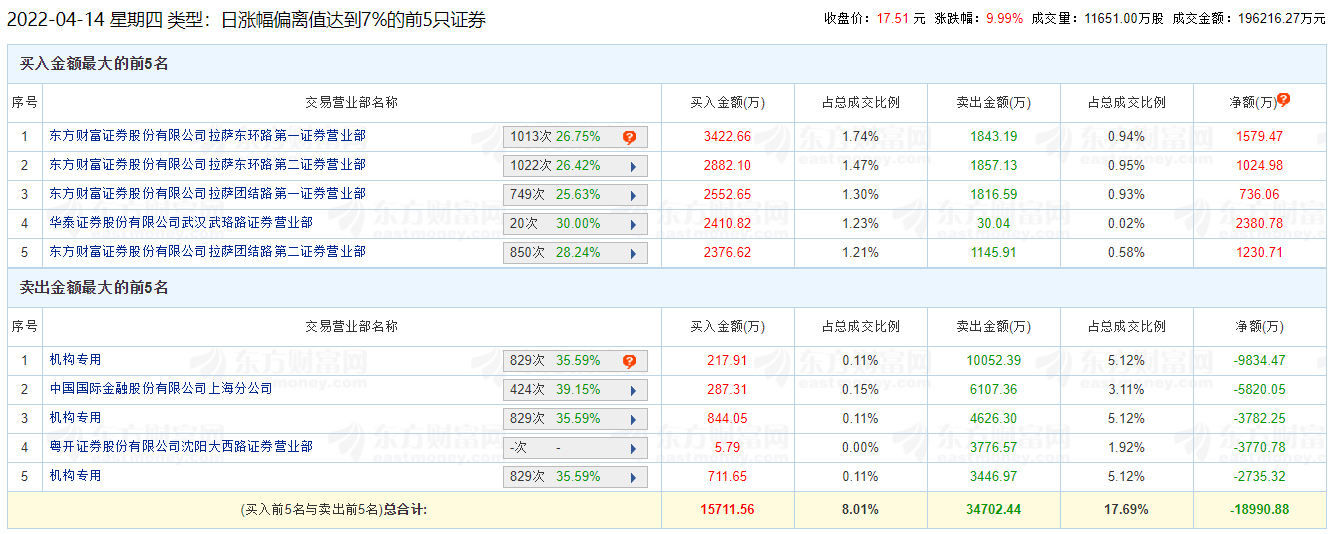Click help icon beside 净额(万) header

coord(1284,100)
